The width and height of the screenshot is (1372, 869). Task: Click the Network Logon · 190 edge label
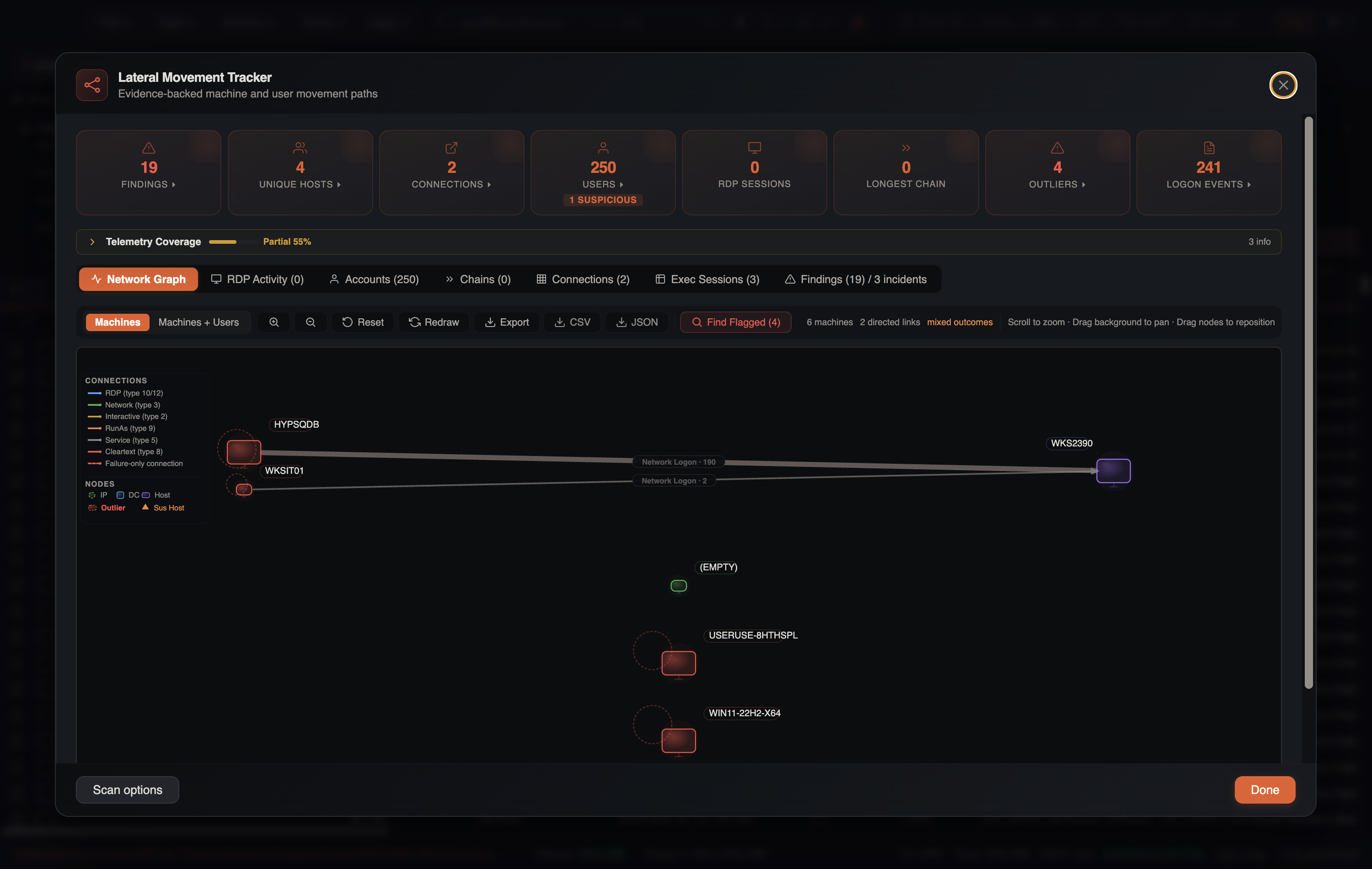pyautogui.click(x=679, y=462)
